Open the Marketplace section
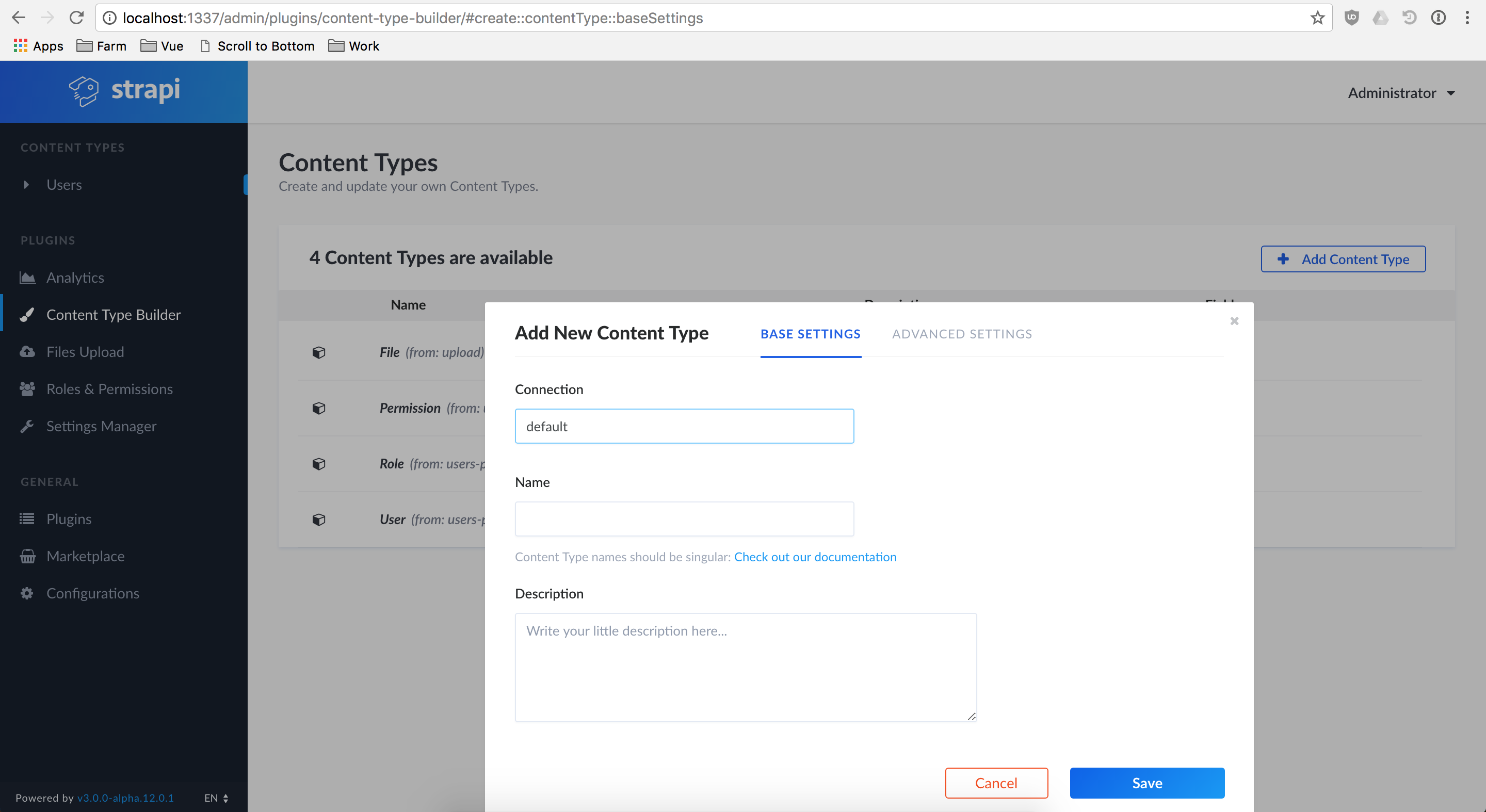Image resolution: width=1486 pixels, height=812 pixels. (x=85, y=556)
